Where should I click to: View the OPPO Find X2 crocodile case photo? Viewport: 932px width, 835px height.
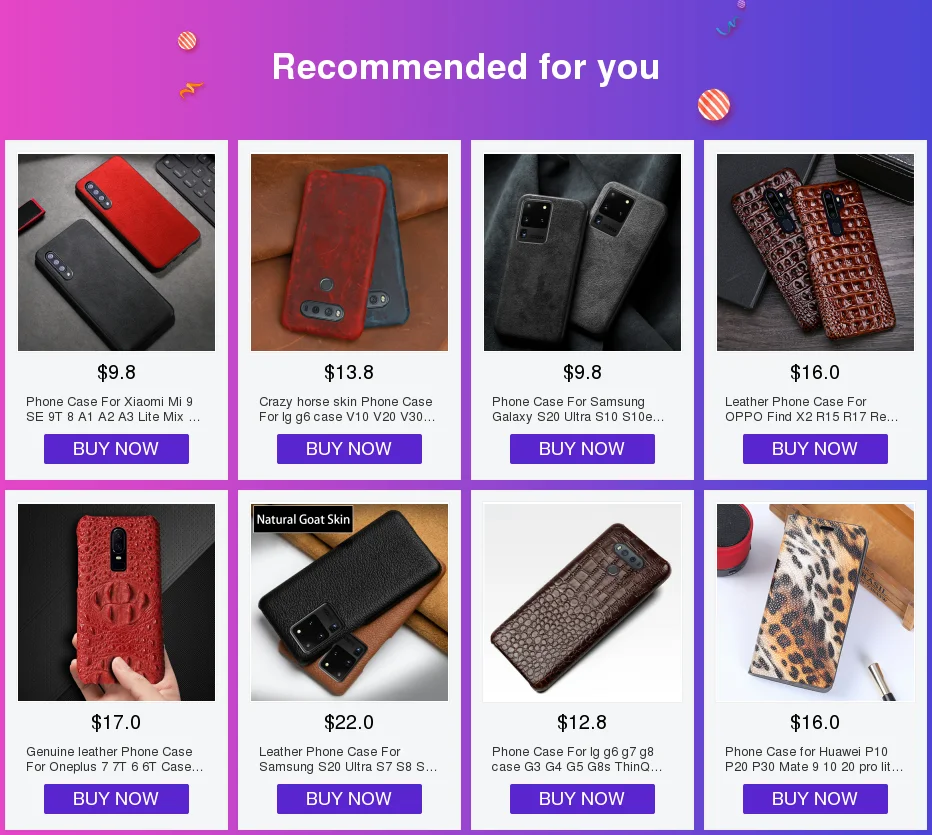(x=816, y=252)
